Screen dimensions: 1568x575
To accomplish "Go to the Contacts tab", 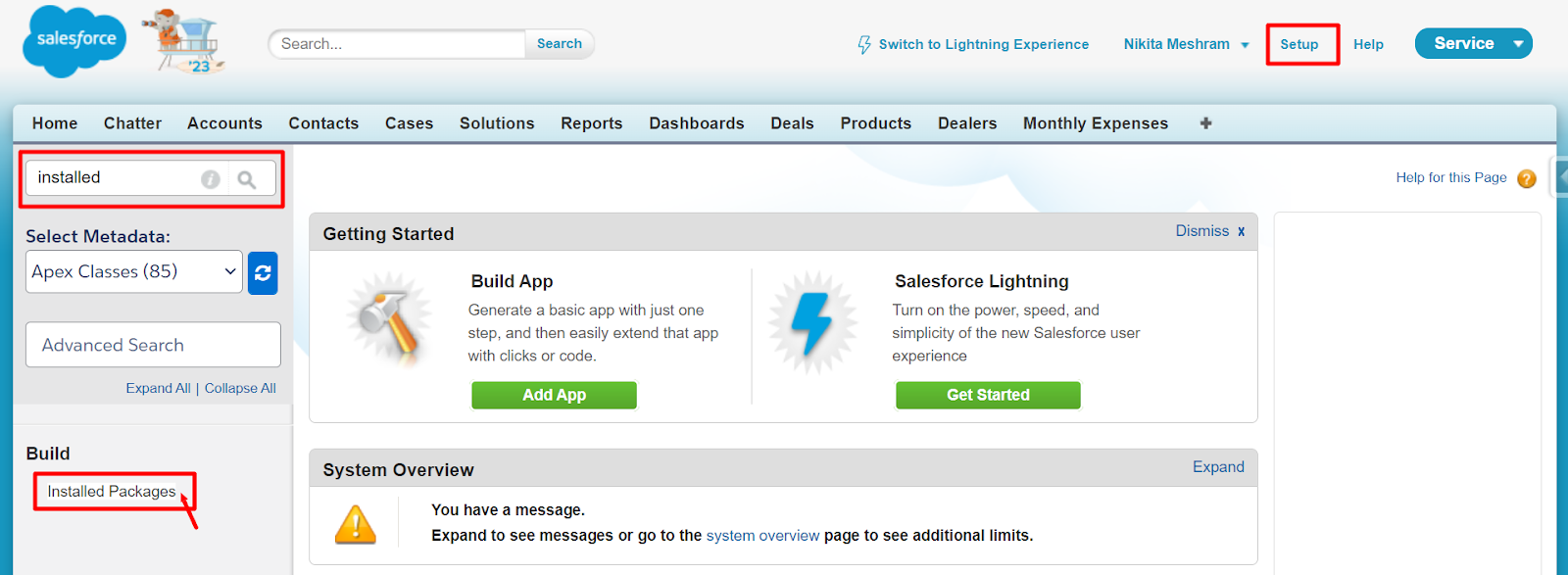I will pyautogui.click(x=323, y=123).
